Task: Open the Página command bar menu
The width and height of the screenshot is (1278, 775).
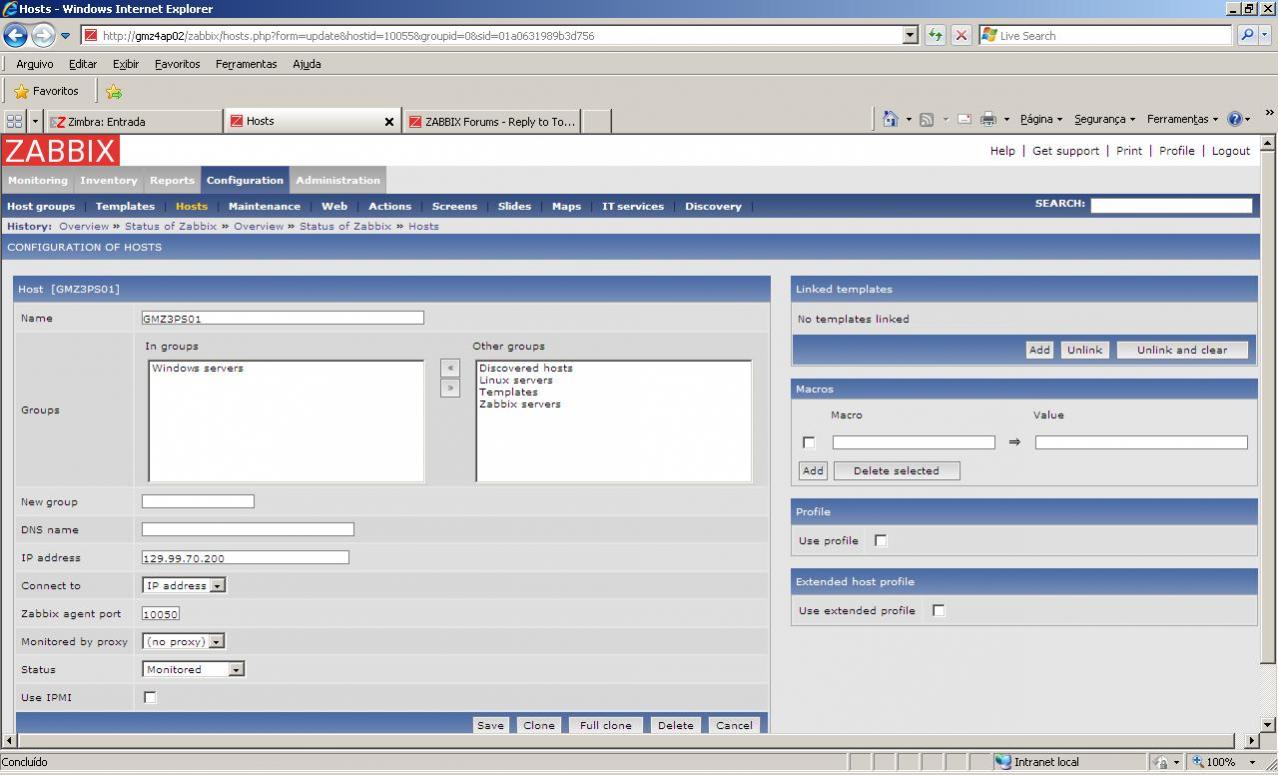Action: [x=1041, y=119]
